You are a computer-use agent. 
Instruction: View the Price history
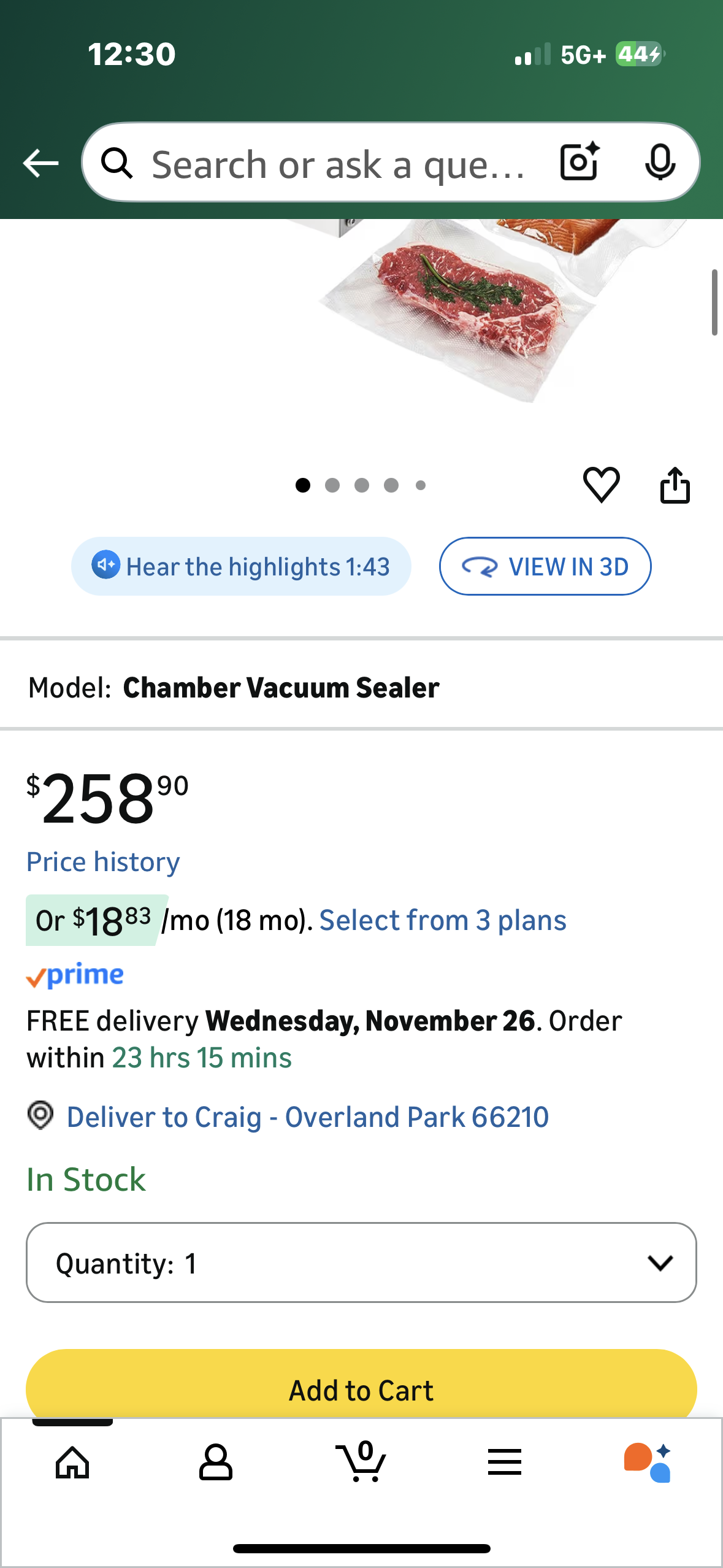102,861
